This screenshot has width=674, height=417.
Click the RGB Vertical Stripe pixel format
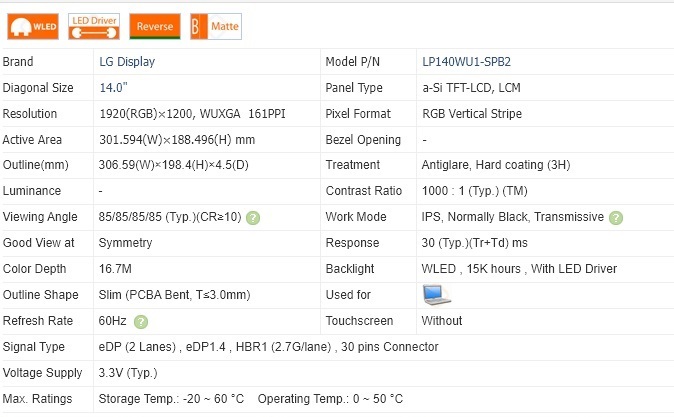coord(472,114)
